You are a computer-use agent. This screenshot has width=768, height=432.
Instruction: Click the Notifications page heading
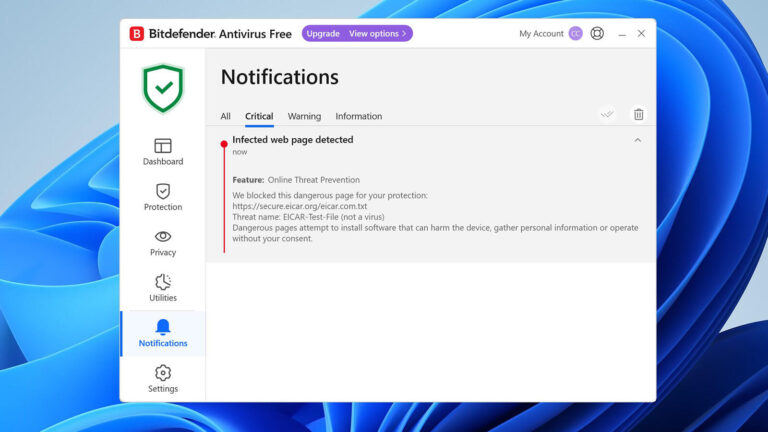[279, 77]
